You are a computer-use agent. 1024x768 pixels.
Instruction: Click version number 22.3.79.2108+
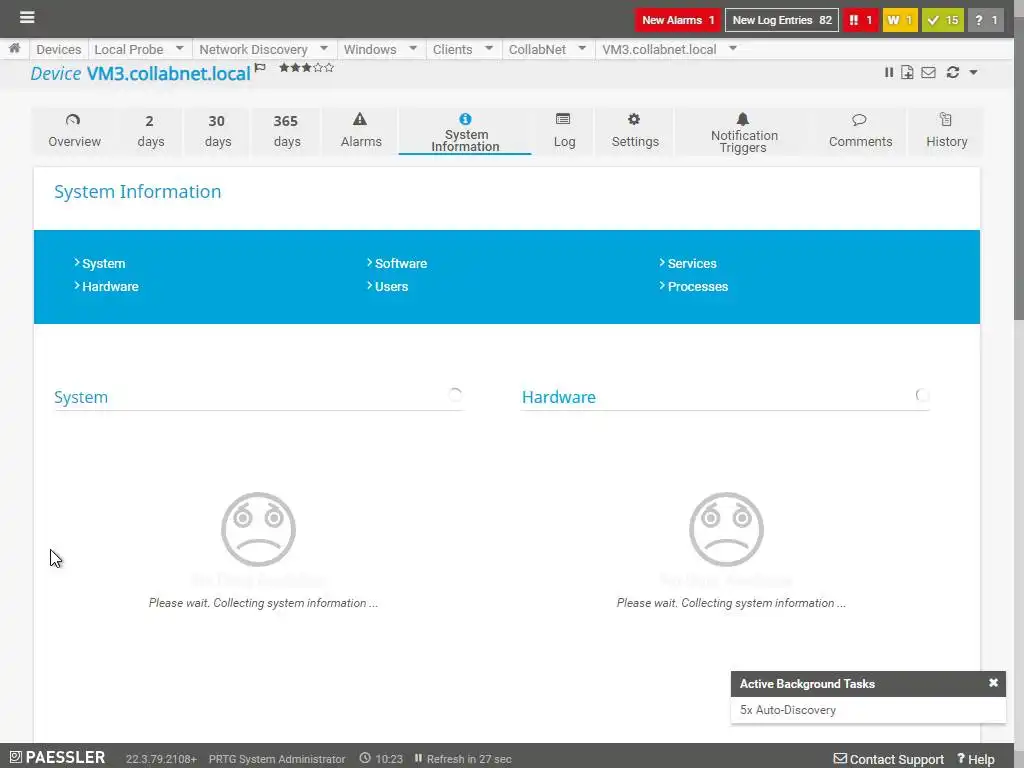coord(161,759)
